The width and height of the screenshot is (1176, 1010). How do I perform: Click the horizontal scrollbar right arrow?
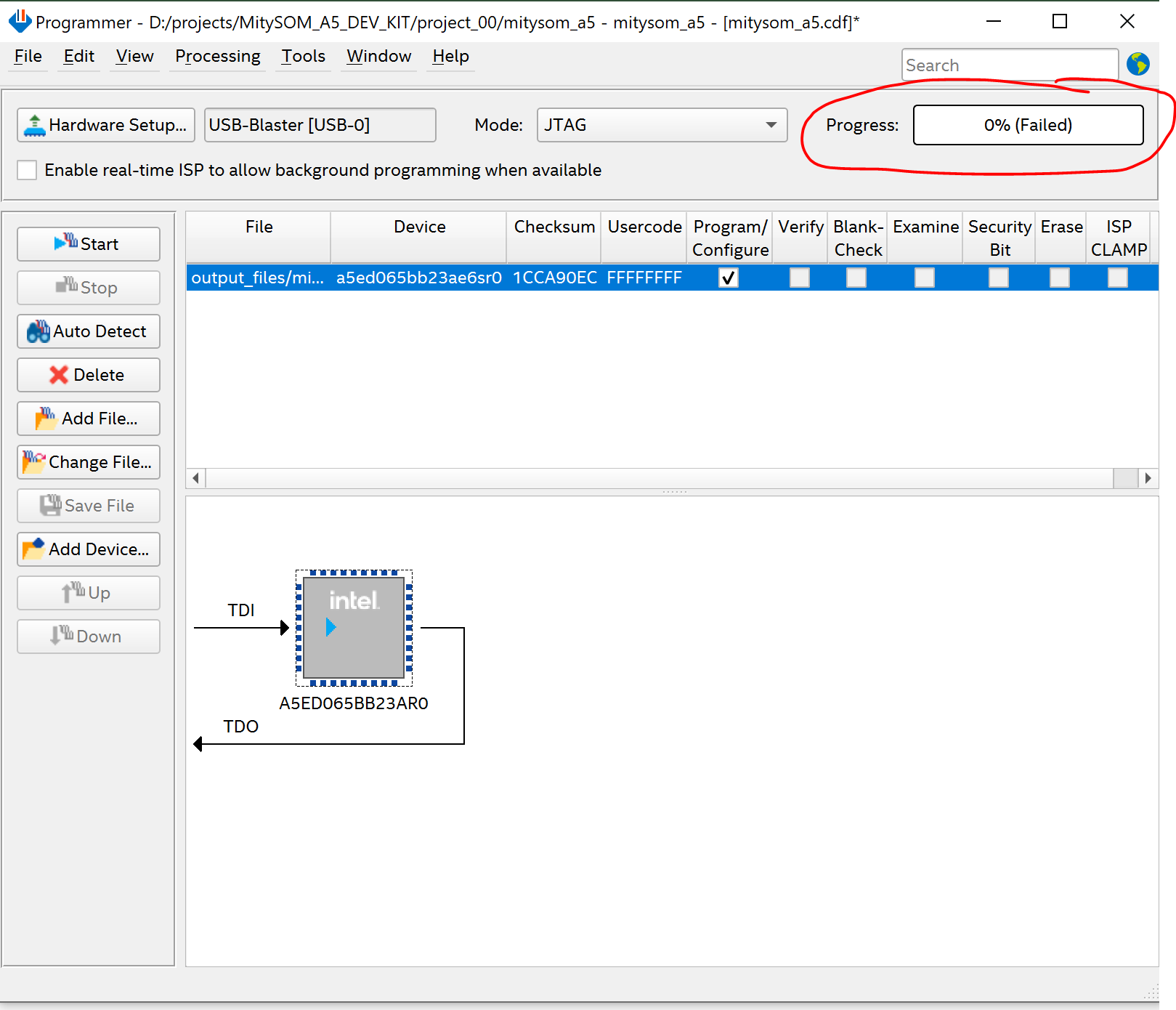tap(1148, 478)
